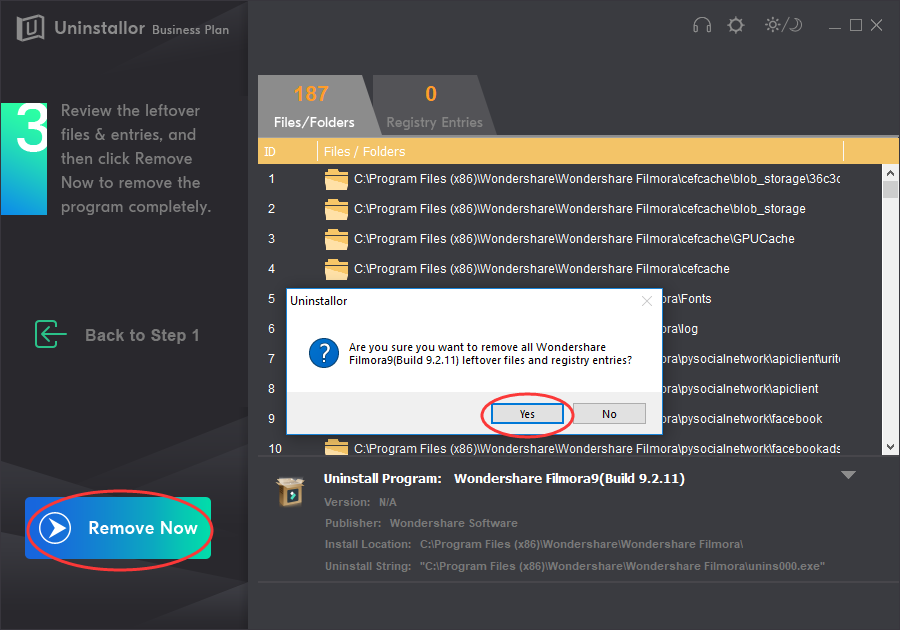Select the cefcache\blob_storage\36c3c path
This screenshot has width=900, height=630.
click(x=597, y=179)
